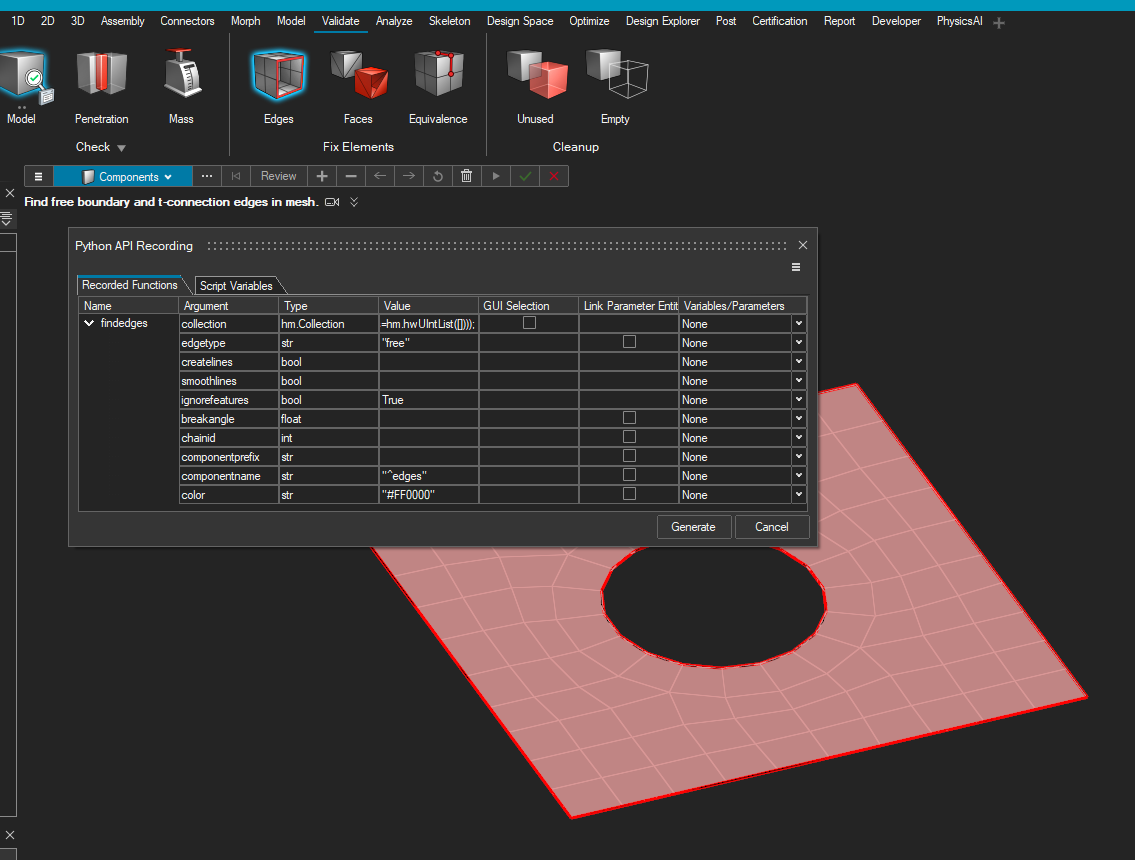Expand guide bar options double chevron
Image resolution: width=1135 pixels, height=860 pixels.
click(x=354, y=202)
